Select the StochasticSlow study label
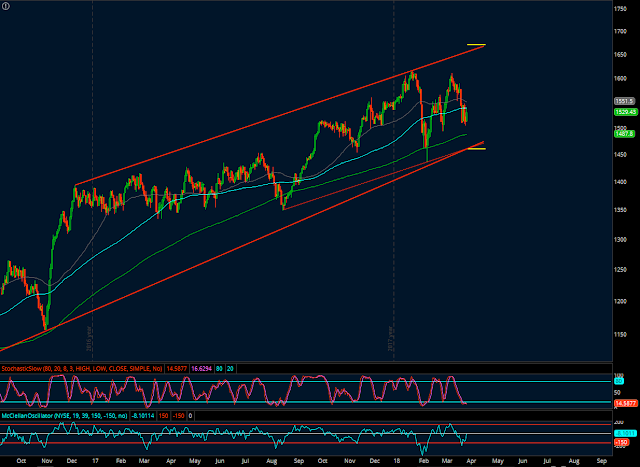The height and width of the screenshot is (467, 640). pos(82,369)
